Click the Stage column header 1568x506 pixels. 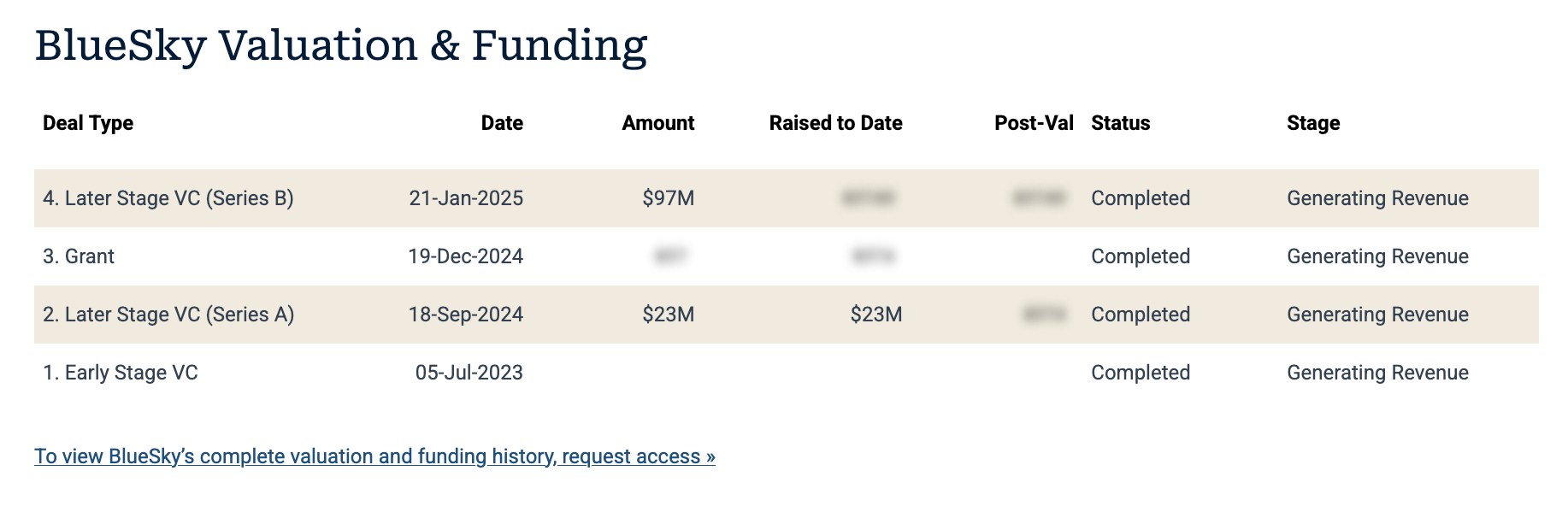pyautogui.click(x=1312, y=123)
